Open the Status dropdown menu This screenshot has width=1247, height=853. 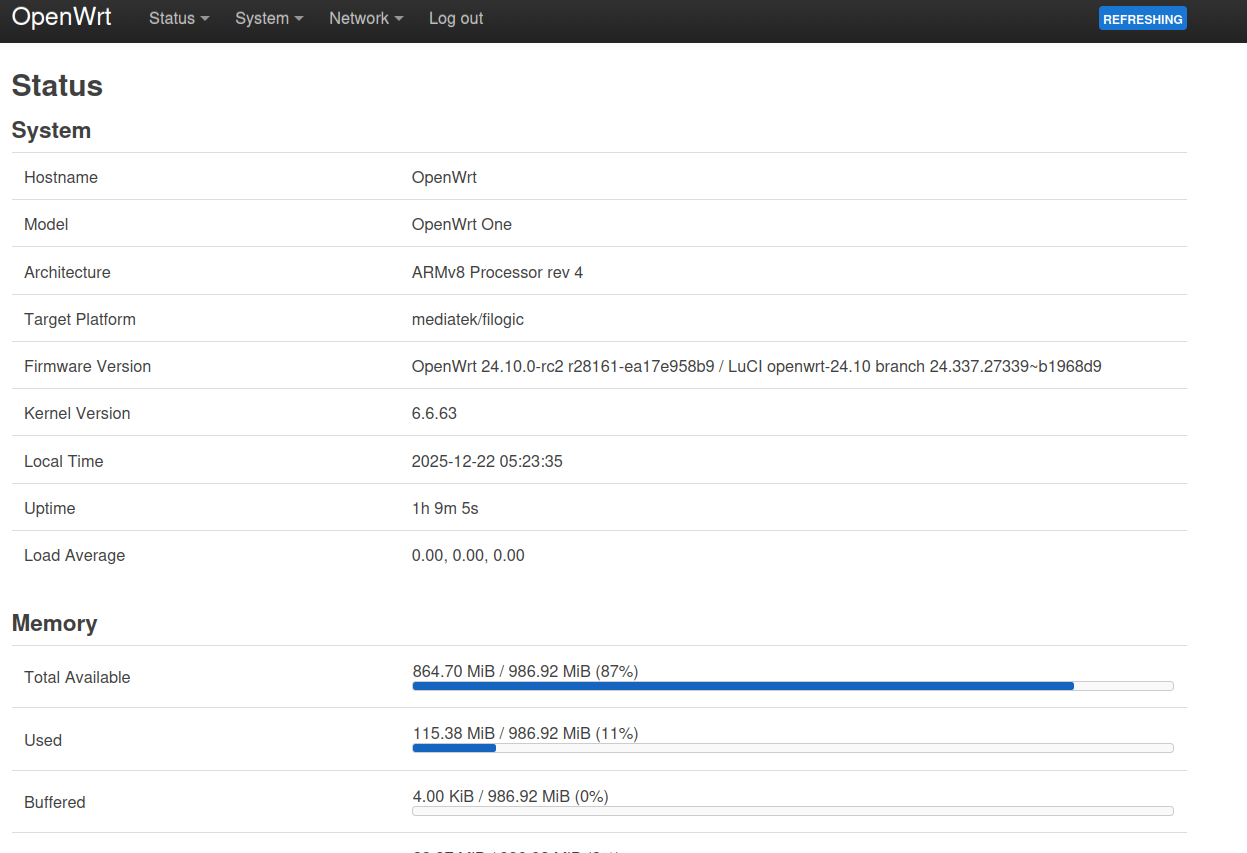tap(178, 19)
